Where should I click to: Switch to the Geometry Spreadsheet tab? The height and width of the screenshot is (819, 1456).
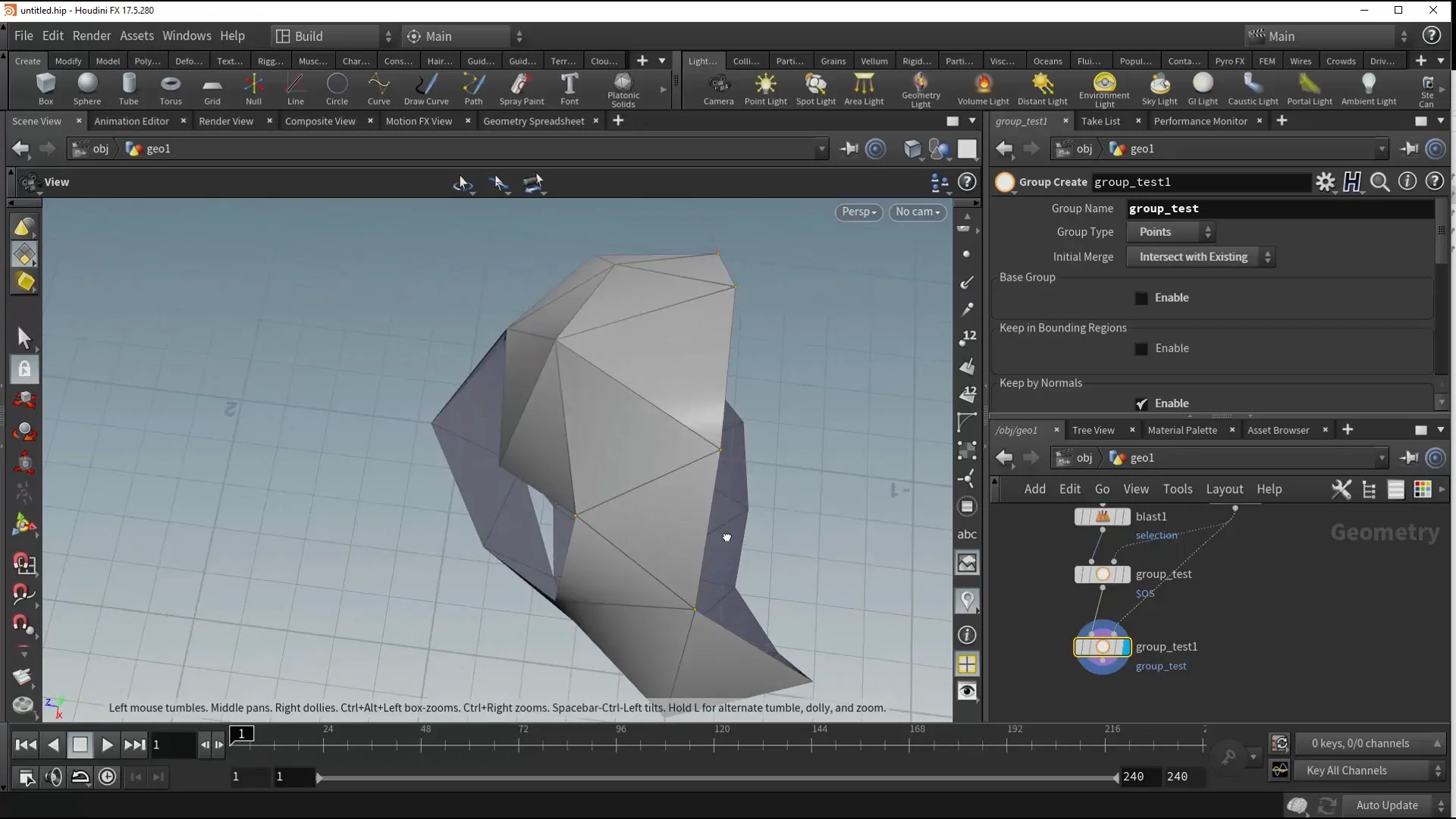click(533, 121)
